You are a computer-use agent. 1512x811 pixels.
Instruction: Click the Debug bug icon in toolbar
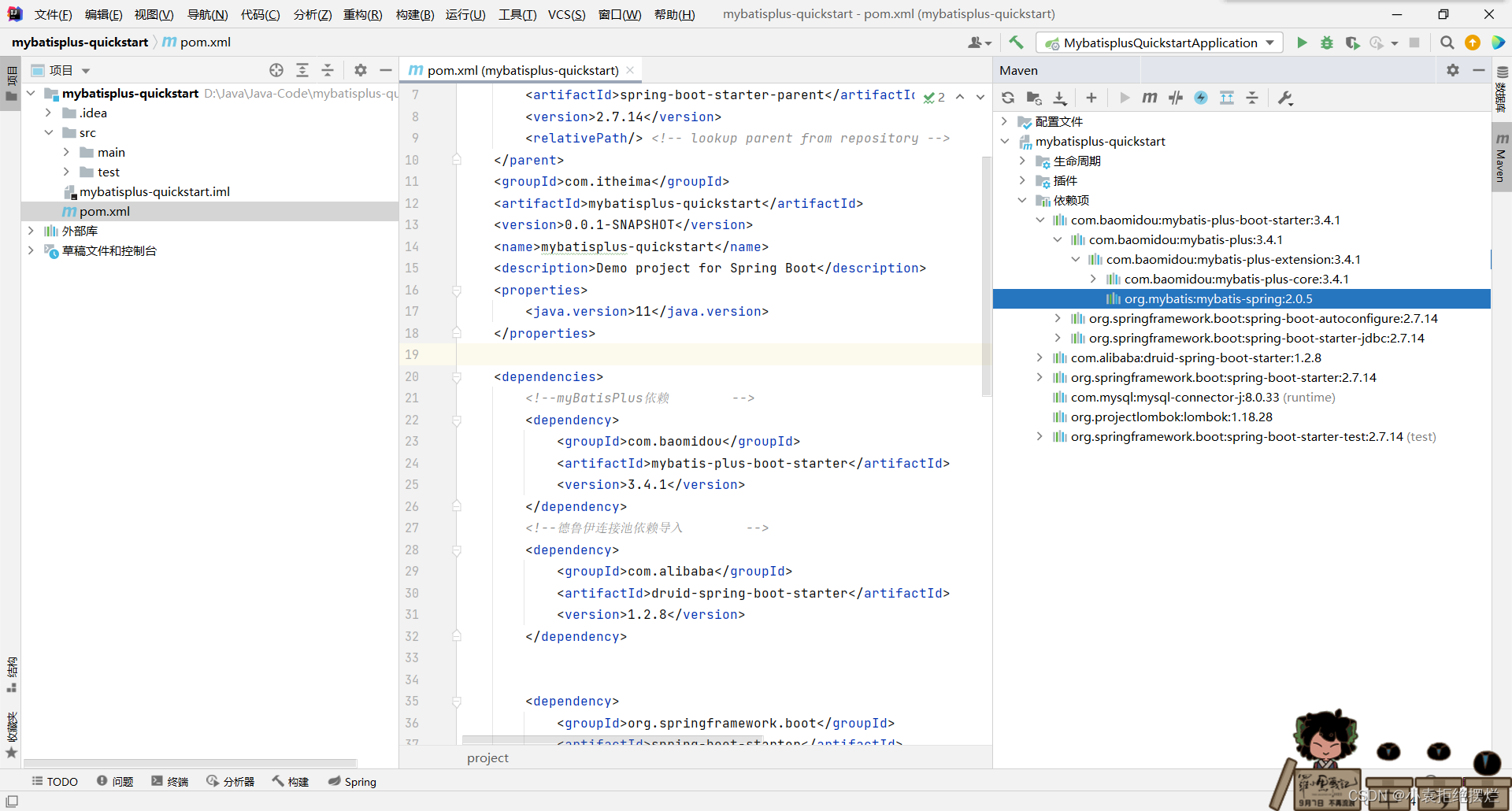click(x=1327, y=43)
